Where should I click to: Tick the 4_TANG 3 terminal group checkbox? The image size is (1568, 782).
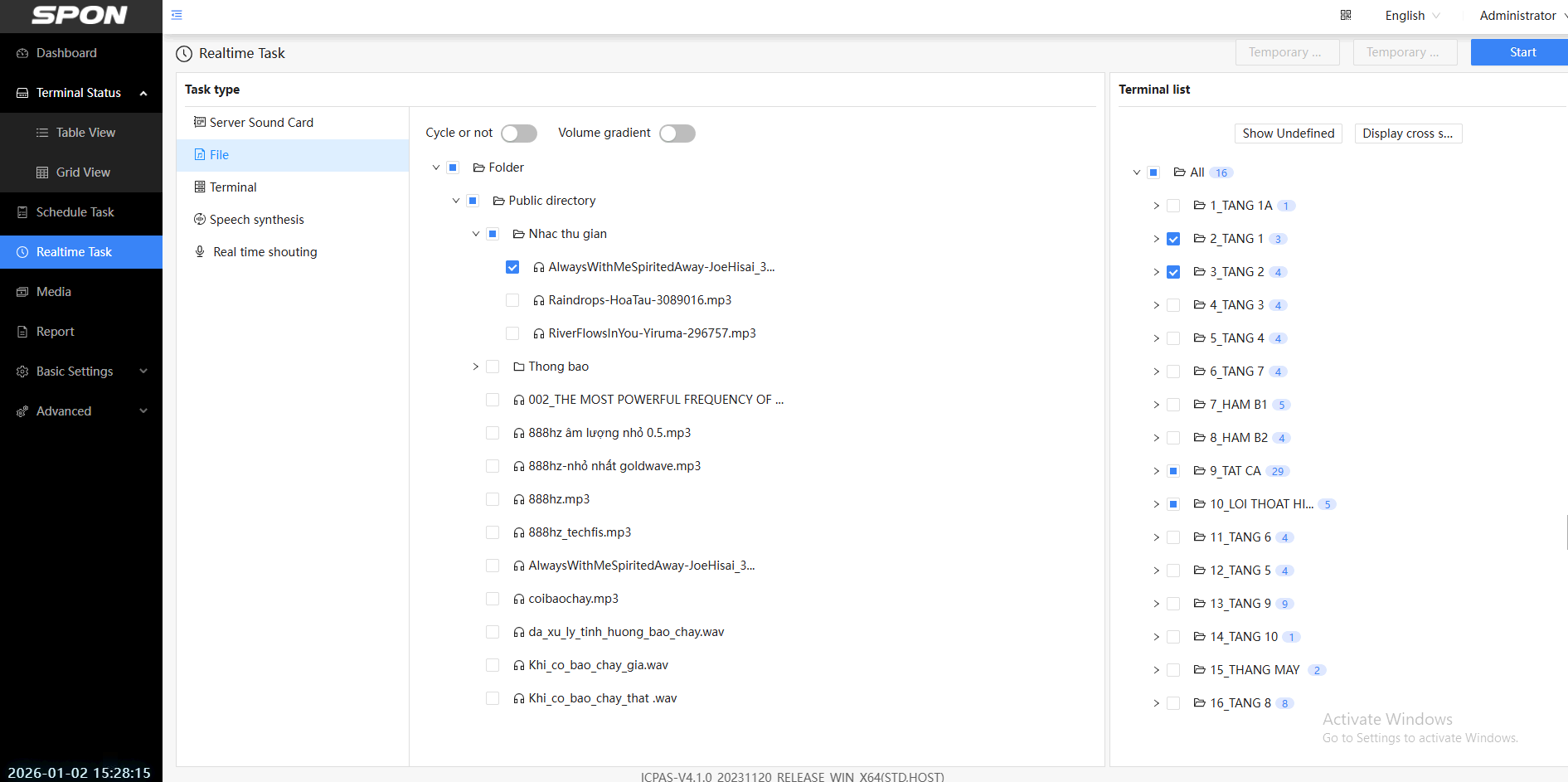click(1173, 305)
